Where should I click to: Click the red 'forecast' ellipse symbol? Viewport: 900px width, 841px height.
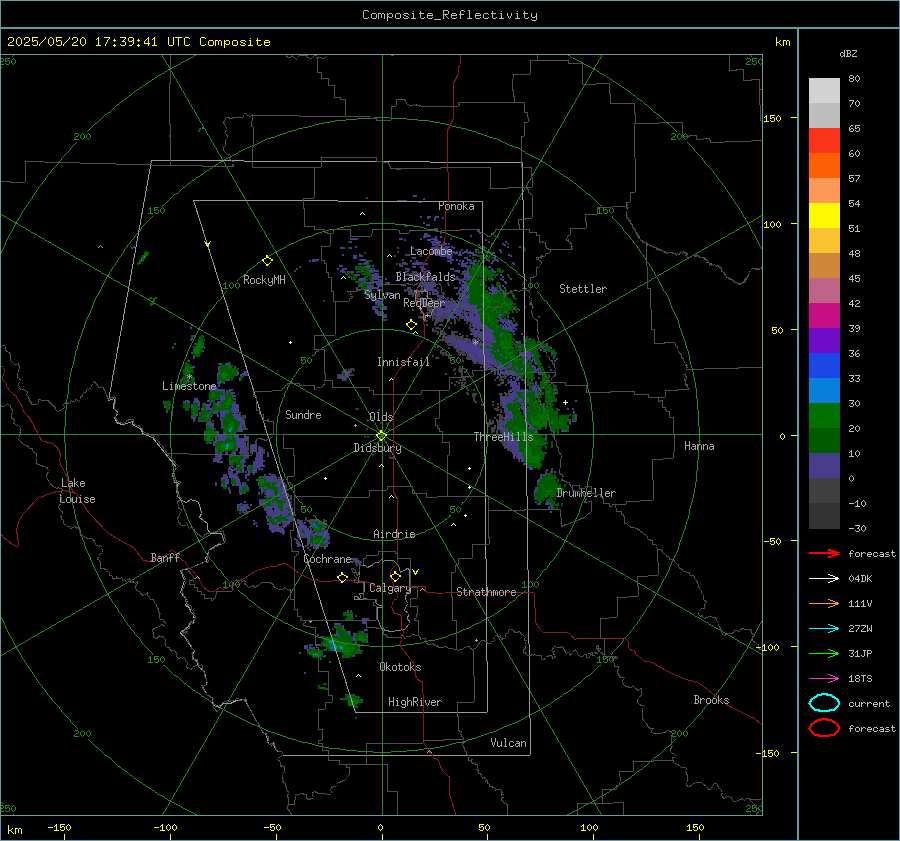pyautogui.click(x=824, y=728)
